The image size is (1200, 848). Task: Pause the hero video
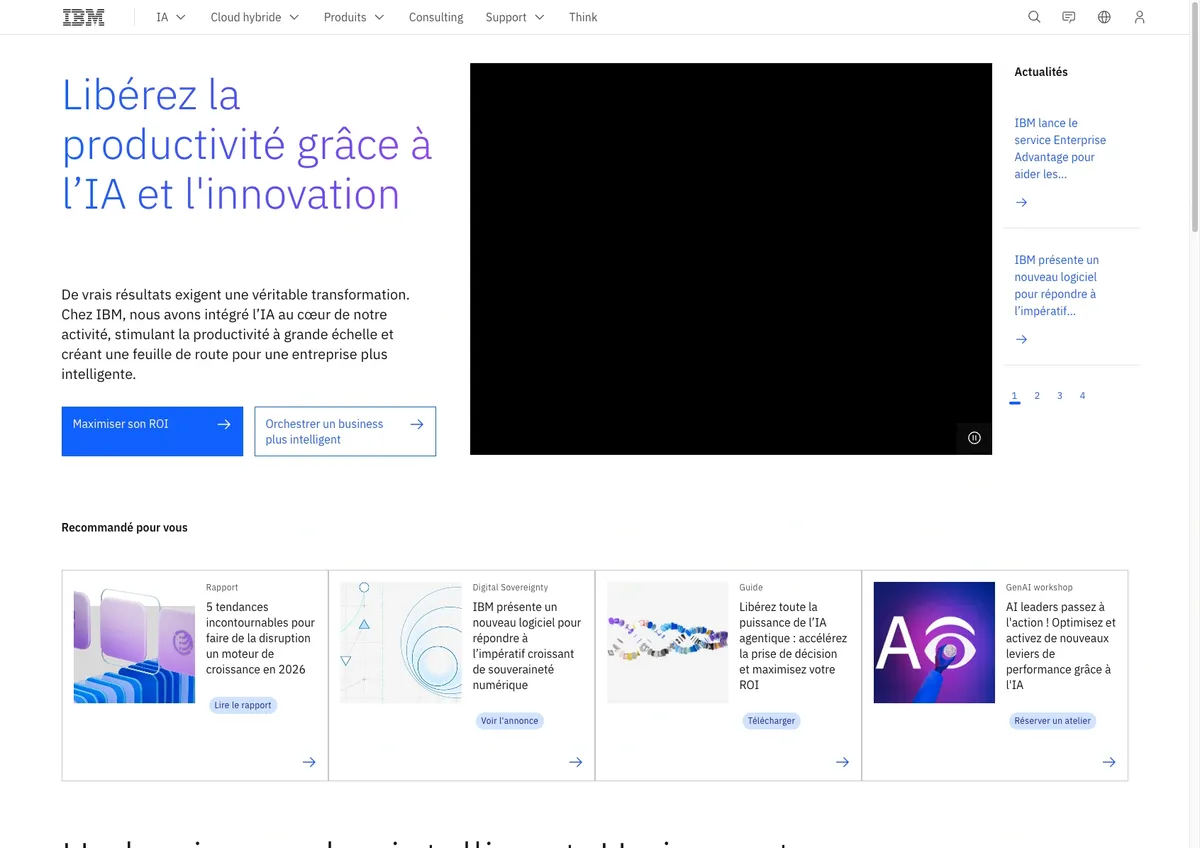tap(974, 437)
